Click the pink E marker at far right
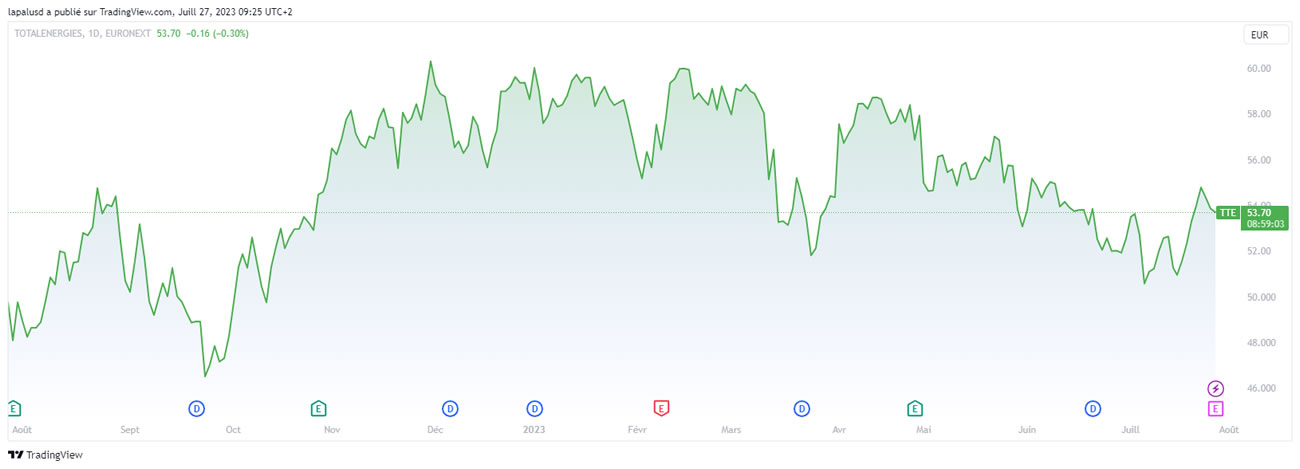This screenshot has height=469, width=1300. coord(1216,408)
